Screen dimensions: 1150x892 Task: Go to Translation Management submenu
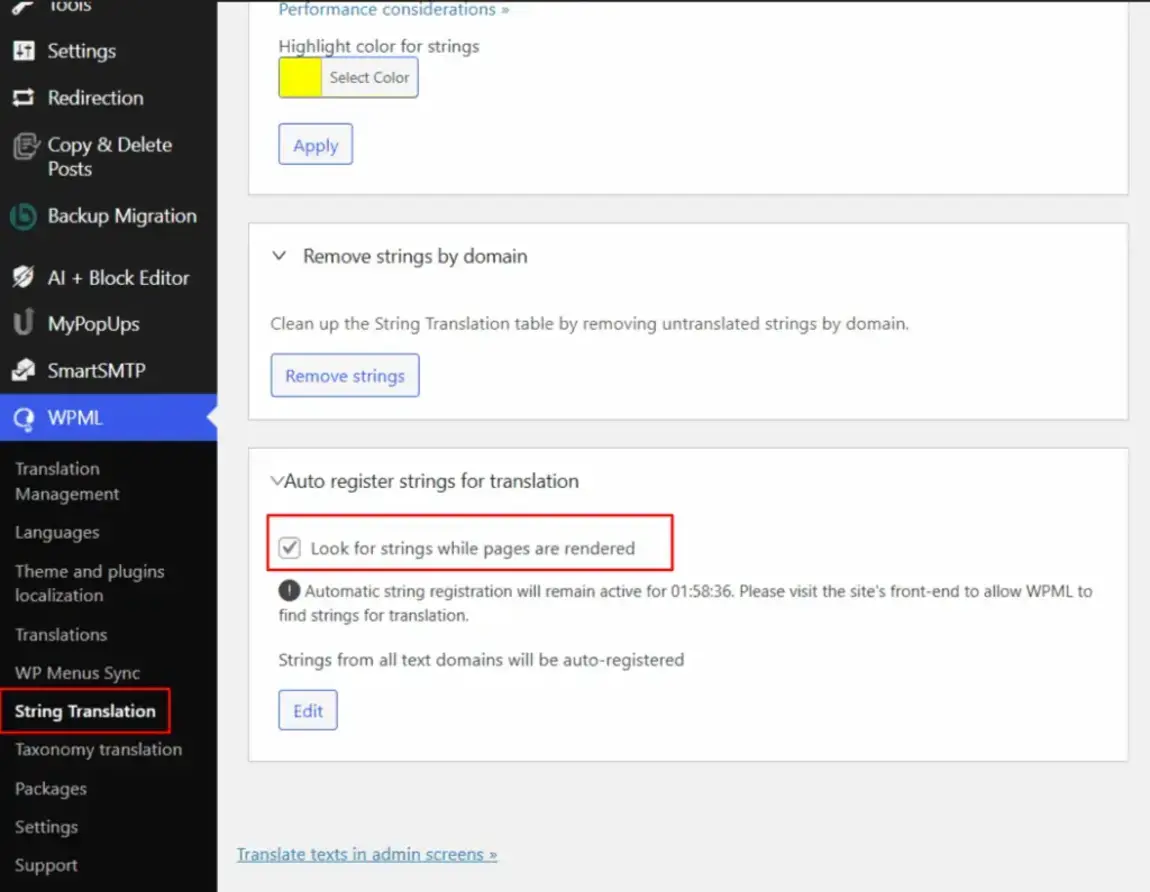[67, 481]
